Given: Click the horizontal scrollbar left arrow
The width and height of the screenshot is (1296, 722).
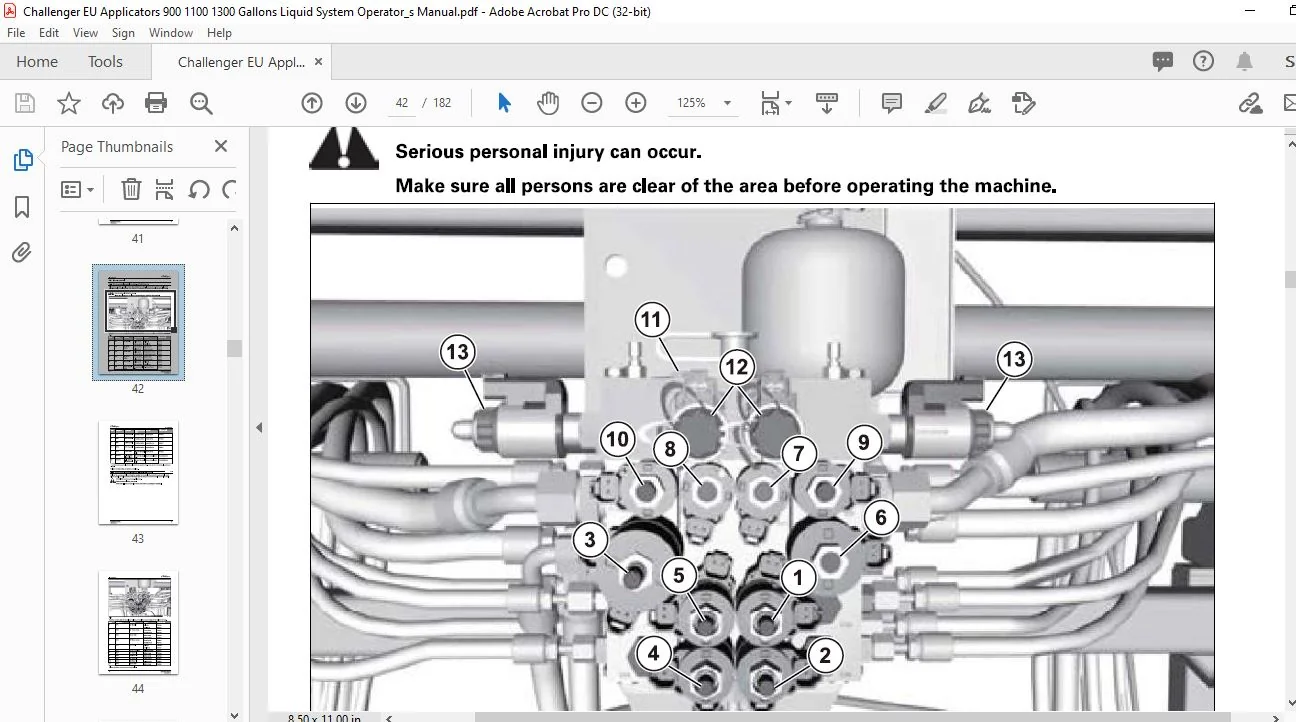Looking at the screenshot, I should pos(391,717).
